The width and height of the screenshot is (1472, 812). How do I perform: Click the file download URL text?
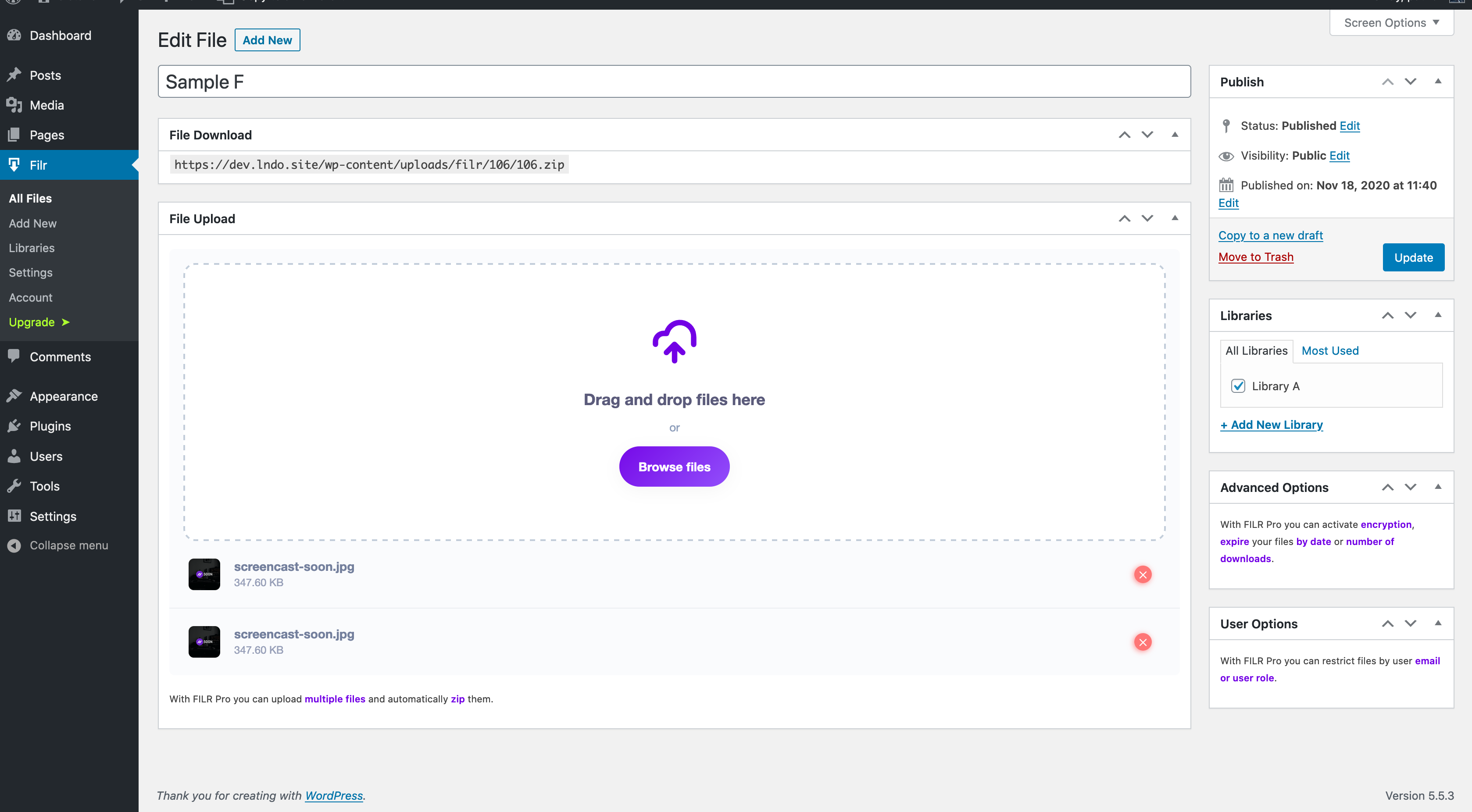[x=369, y=164]
